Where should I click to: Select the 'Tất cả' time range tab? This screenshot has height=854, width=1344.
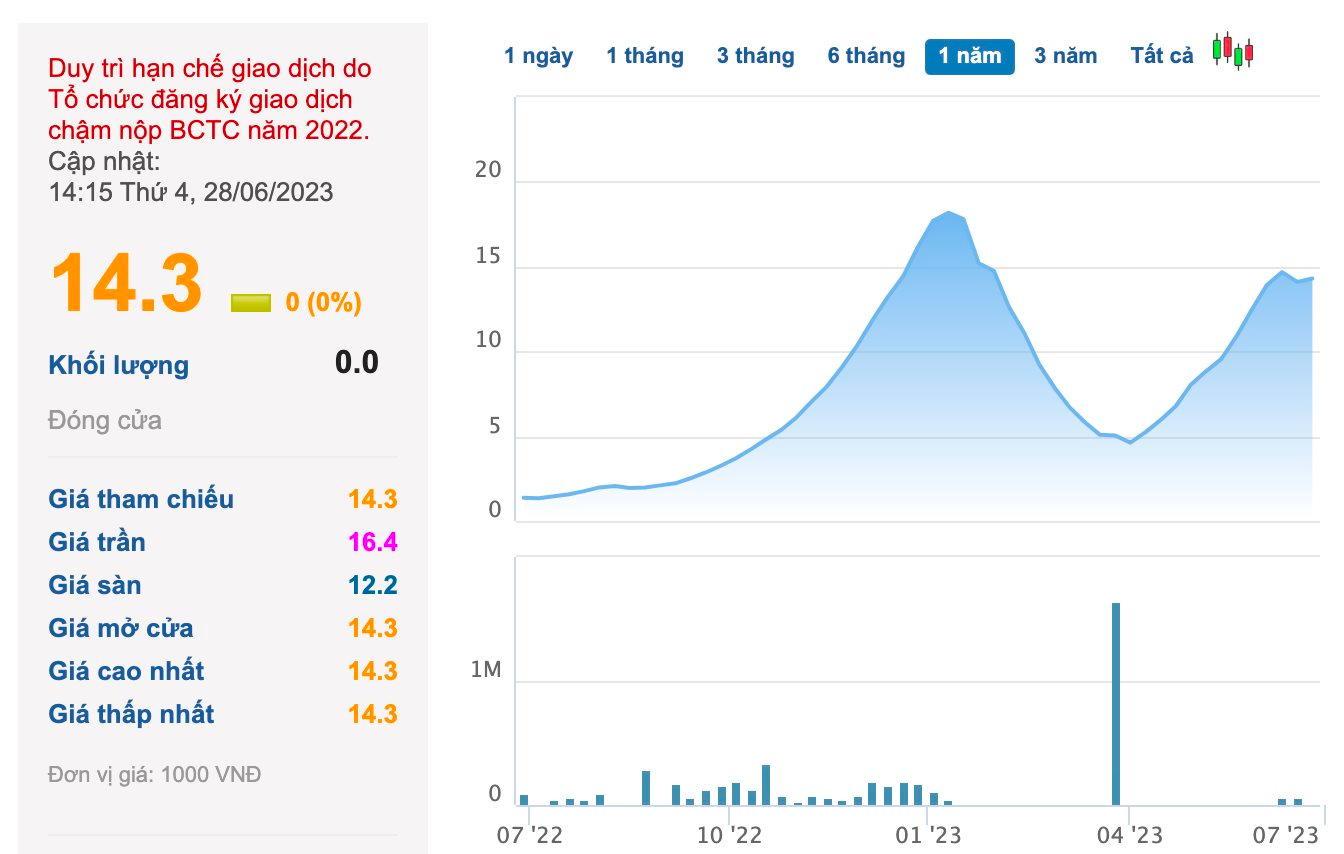(1162, 56)
